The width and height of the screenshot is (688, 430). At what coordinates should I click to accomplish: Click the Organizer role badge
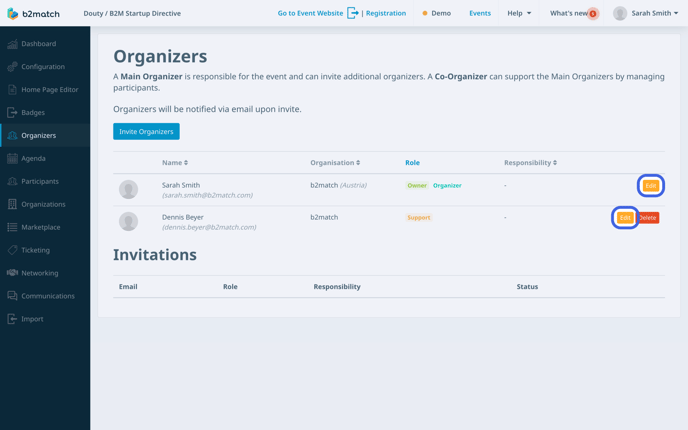pyautogui.click(x=447, y=186)
